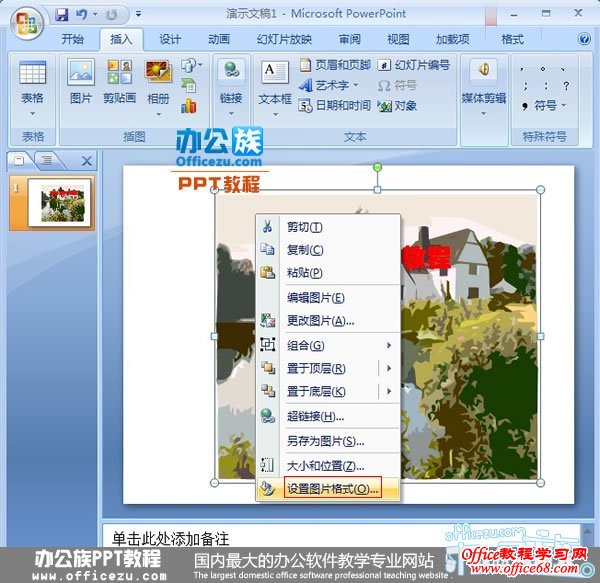Click the Office button logo
Screen dimensions: 600x583
(26, 21)
